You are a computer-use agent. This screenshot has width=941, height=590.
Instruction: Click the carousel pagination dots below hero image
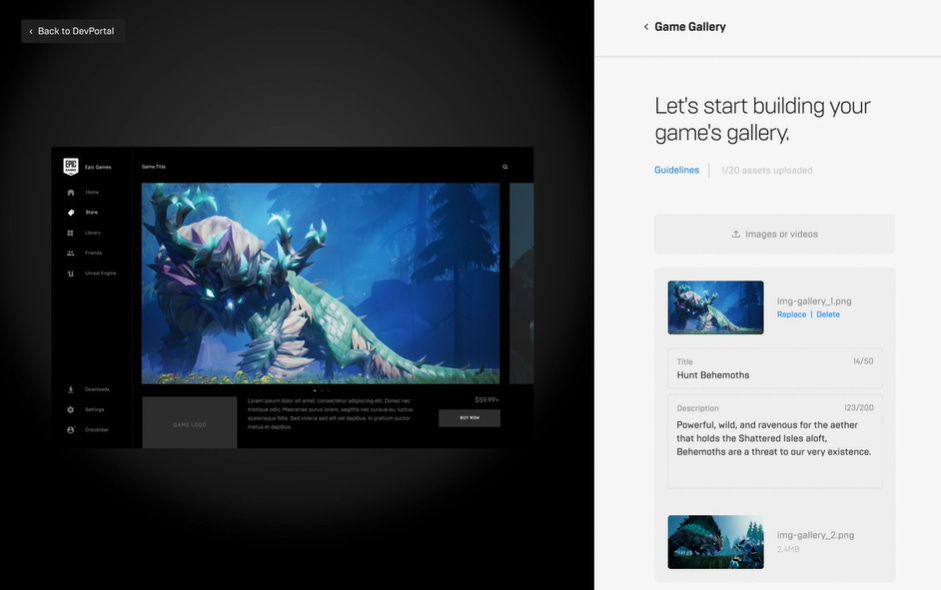point(321,391)
